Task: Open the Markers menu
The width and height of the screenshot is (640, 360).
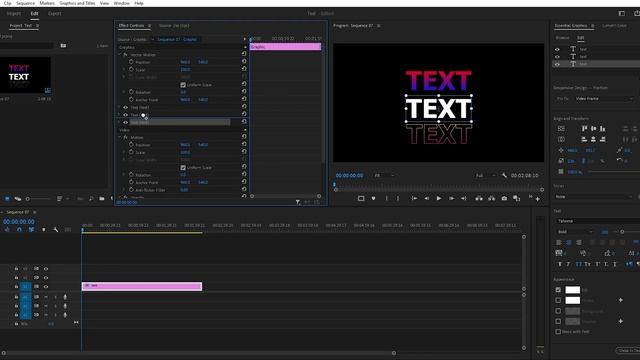Action: [x=47, y=3]
